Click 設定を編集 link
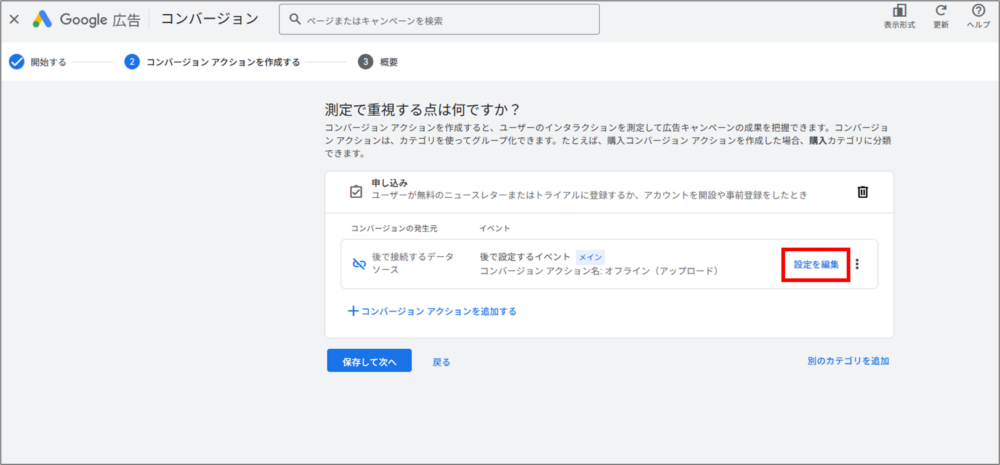The image size is (1000, 465). point(815,265)
